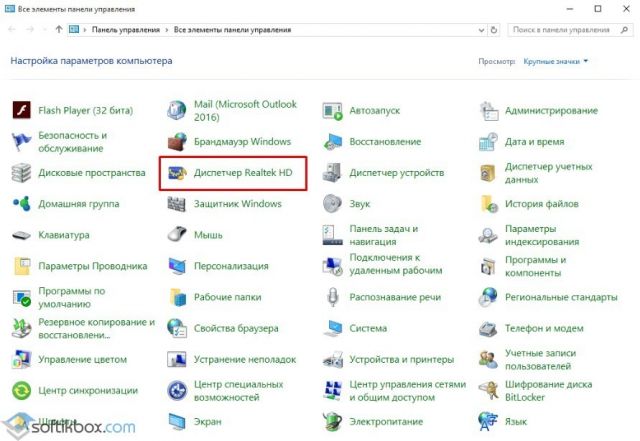Click the Программы и компоненты icon
Screen dimensions: 640x441
pyautogui.click(x=488, y=266)
